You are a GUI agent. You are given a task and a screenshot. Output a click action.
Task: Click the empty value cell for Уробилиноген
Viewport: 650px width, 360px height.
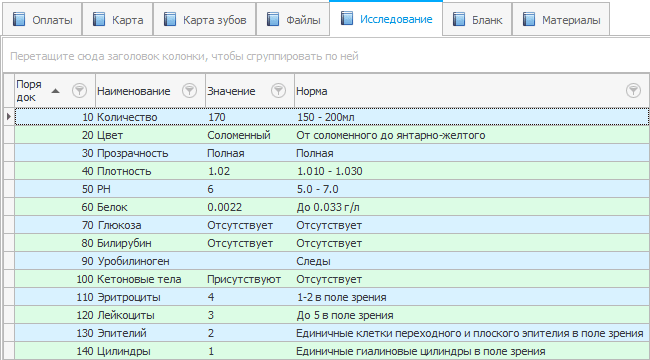(250, 261)
